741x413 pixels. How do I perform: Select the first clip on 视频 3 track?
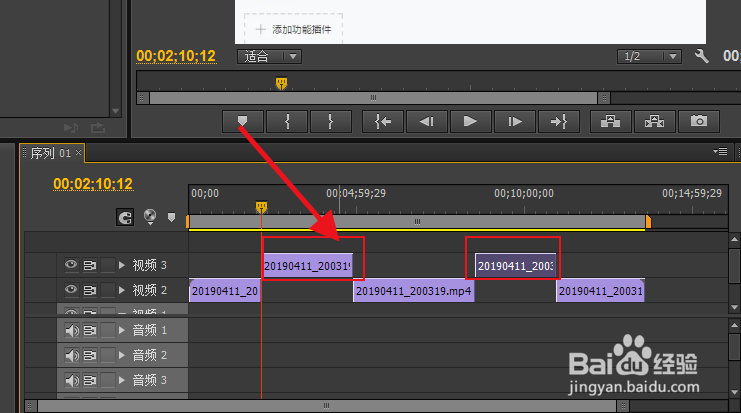tap(308, 266)
